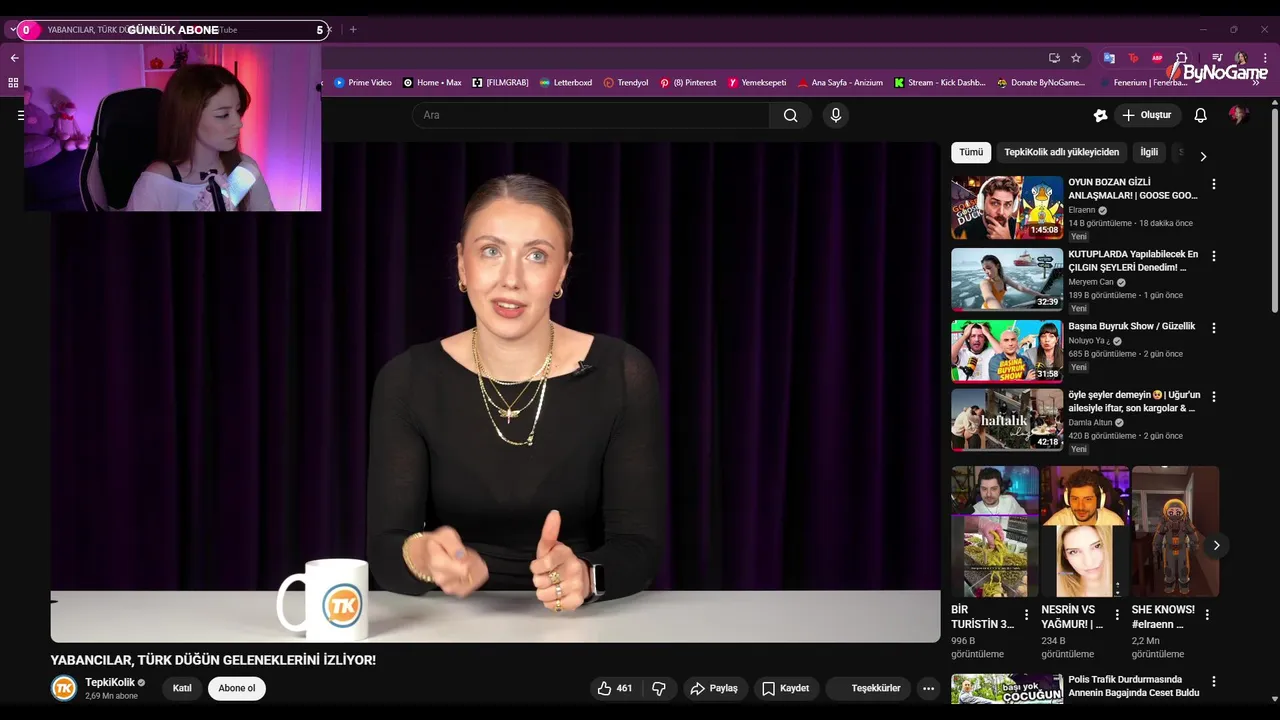The width and height of the screenshot is (1280, 720).
Task: Open TepkiKolik channel avatar
Action: [x=64, y=688]
